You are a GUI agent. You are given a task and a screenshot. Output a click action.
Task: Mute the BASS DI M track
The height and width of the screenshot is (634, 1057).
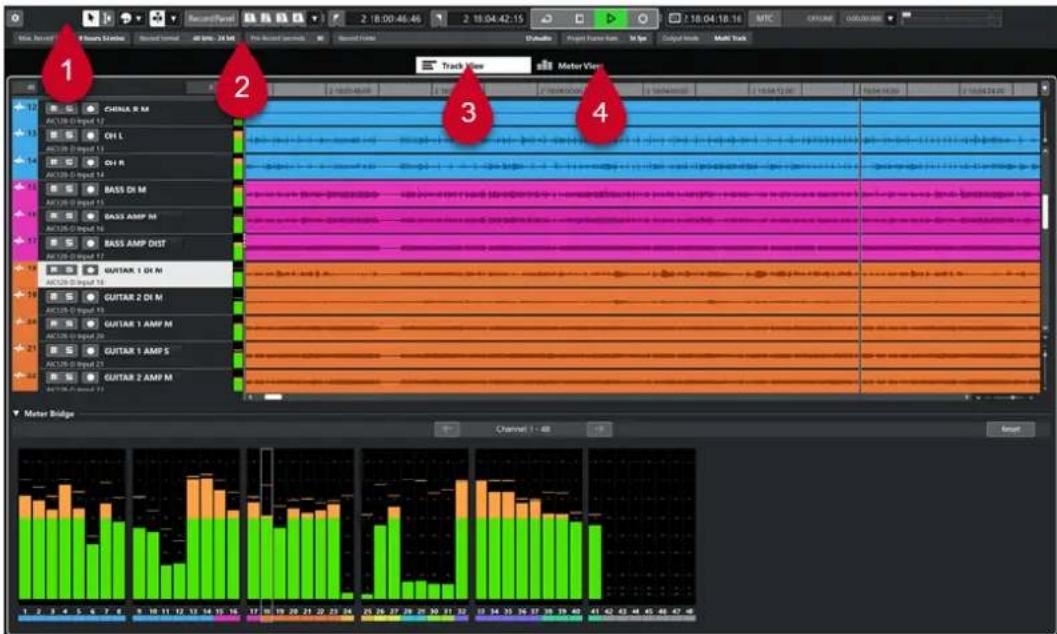point(54,189)
